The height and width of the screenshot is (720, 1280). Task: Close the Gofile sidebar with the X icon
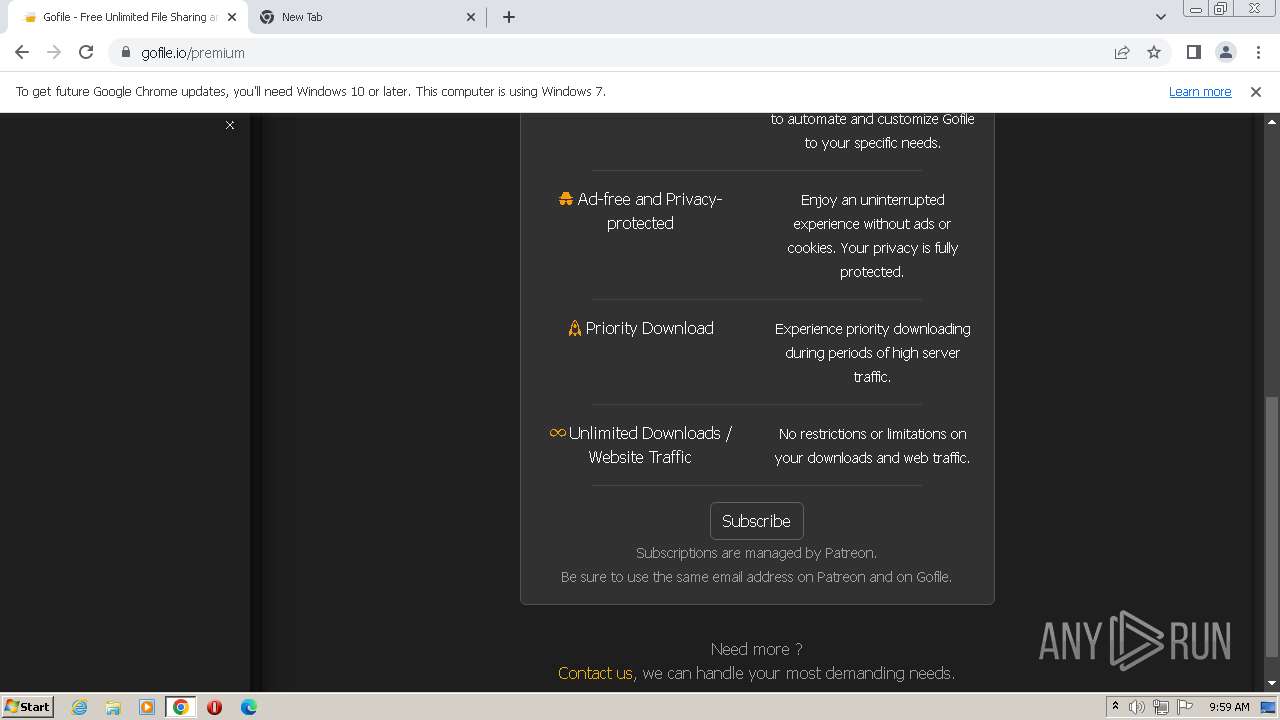230,125
